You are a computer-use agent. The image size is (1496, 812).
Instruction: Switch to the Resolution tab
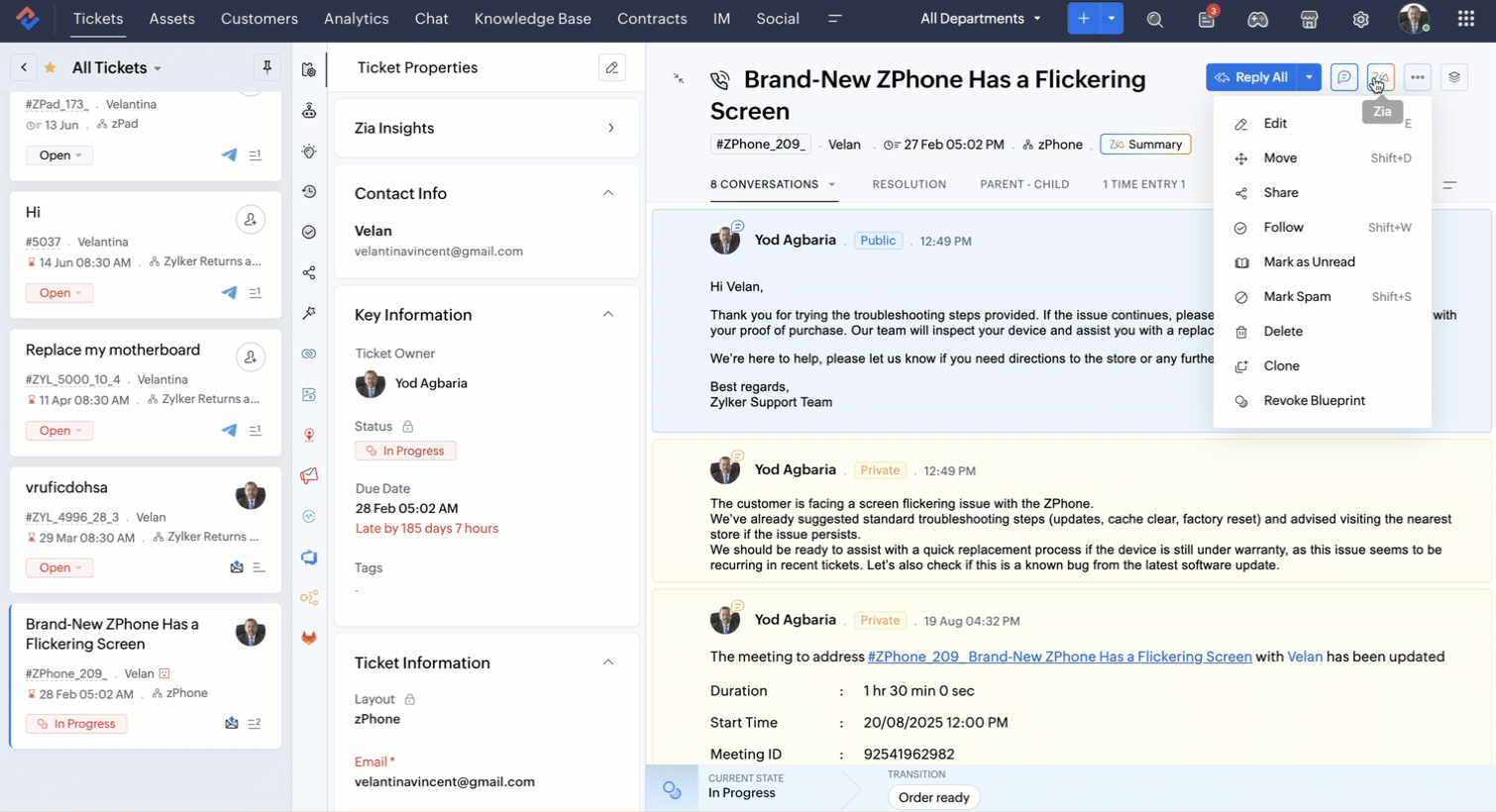(909, 185)
